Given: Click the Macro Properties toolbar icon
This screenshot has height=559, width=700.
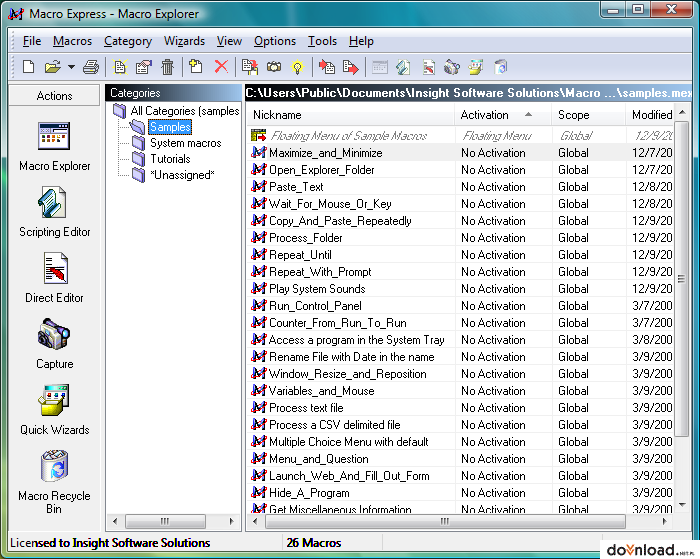Looking at the screenshot, I should (144, 67).
